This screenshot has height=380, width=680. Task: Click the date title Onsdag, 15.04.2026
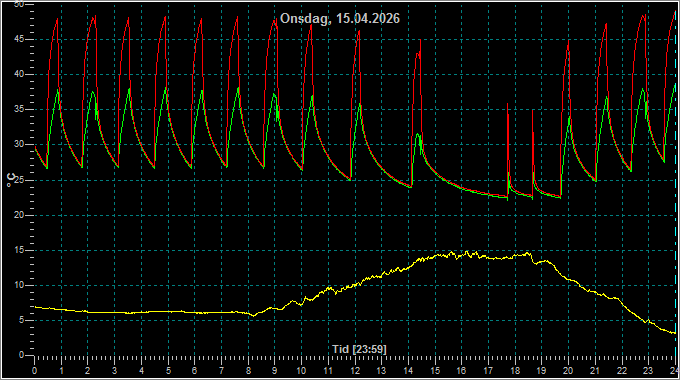[340, 19]
